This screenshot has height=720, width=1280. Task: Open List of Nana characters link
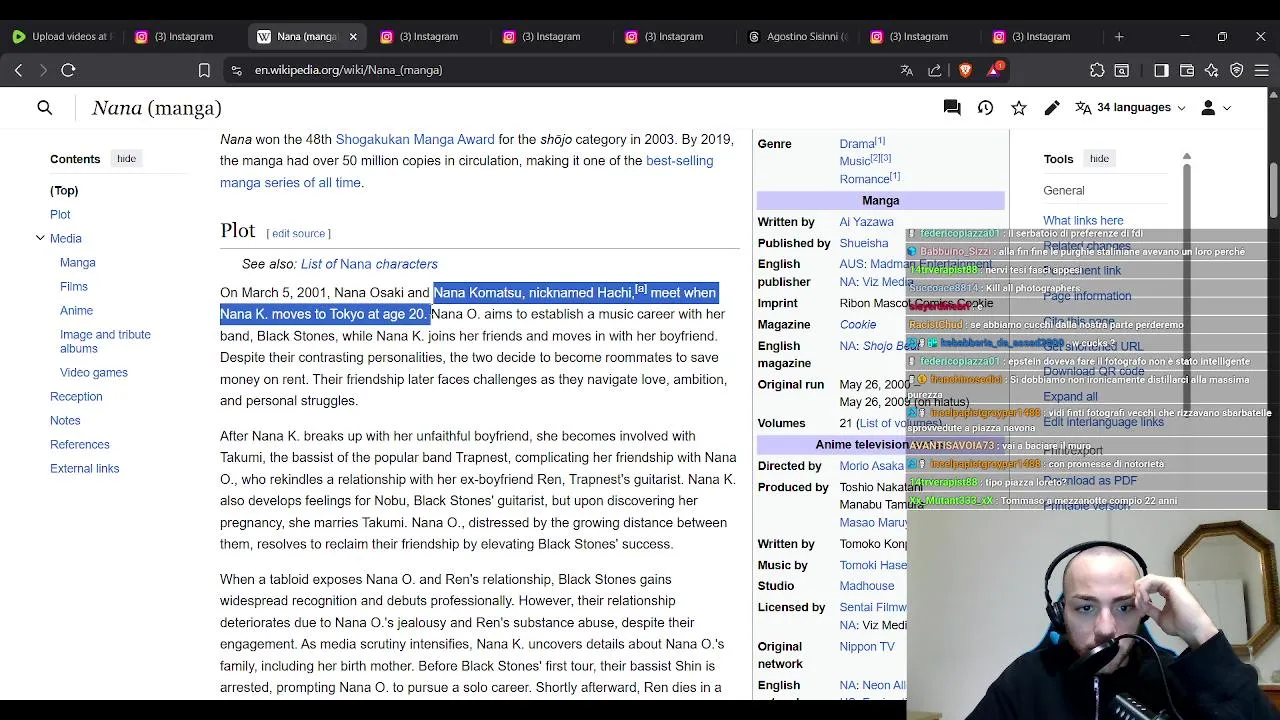pyautogui.click(x=369, y=264)
